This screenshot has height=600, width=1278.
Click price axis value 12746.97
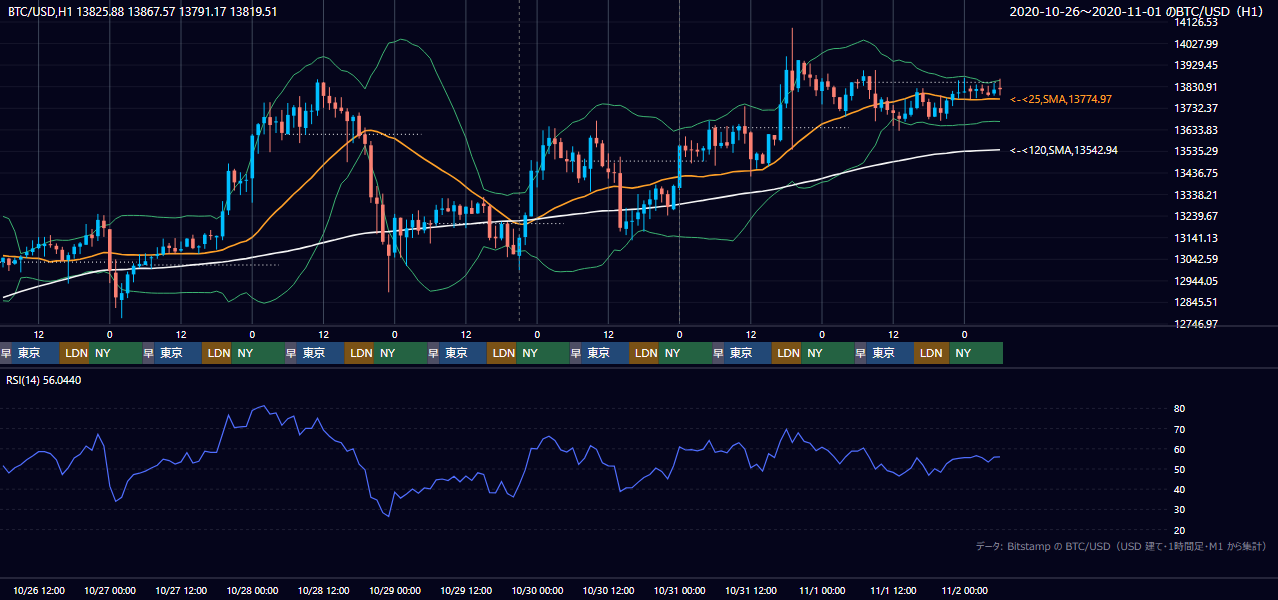1196,324
